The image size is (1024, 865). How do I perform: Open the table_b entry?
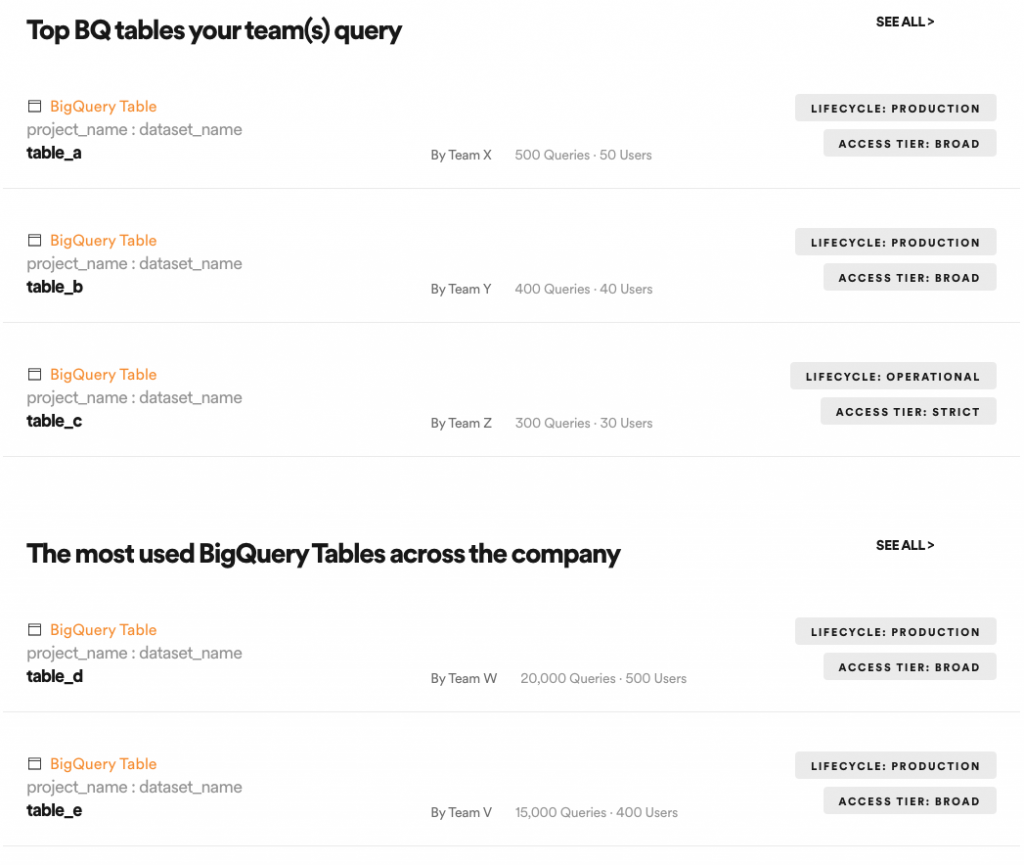[54, 287]
